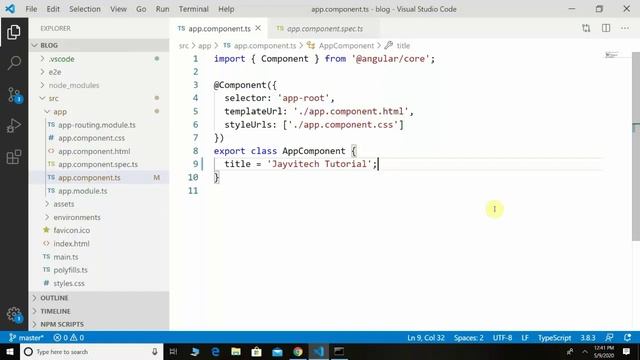Close the app.component.ts tab

(258, 28)
